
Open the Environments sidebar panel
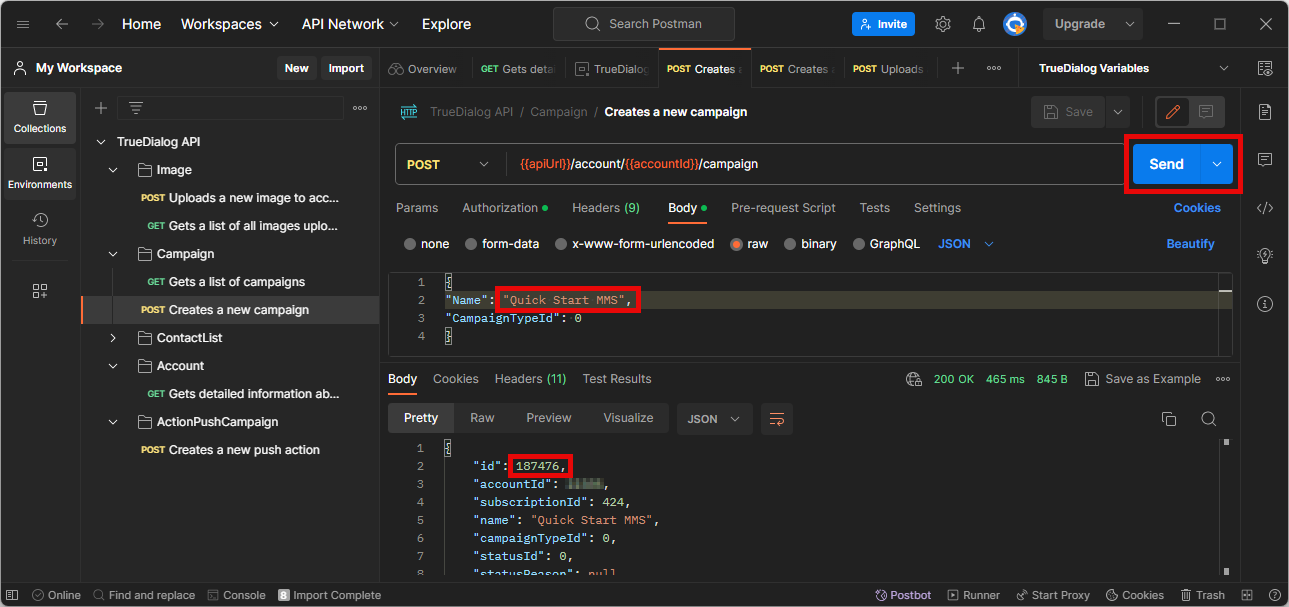click(40, 173)
